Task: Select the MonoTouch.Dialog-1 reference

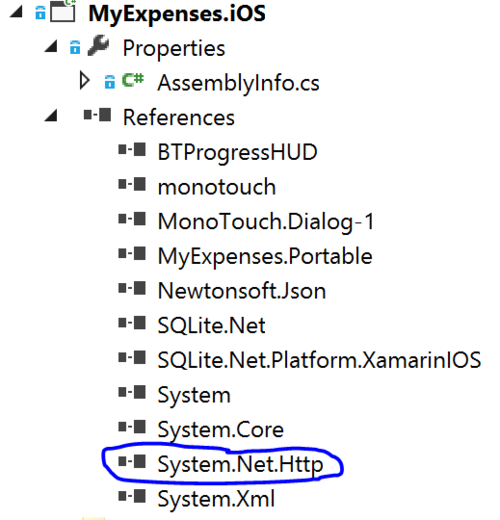Action: click(266, 221)
